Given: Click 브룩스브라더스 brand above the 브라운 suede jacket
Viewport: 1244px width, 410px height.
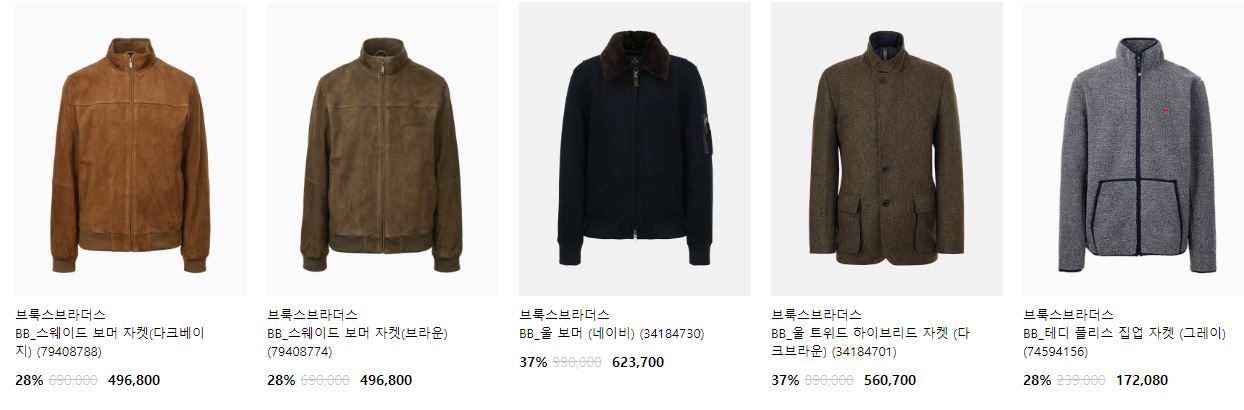Looking at the screenshot, I should tap(313, 315).
